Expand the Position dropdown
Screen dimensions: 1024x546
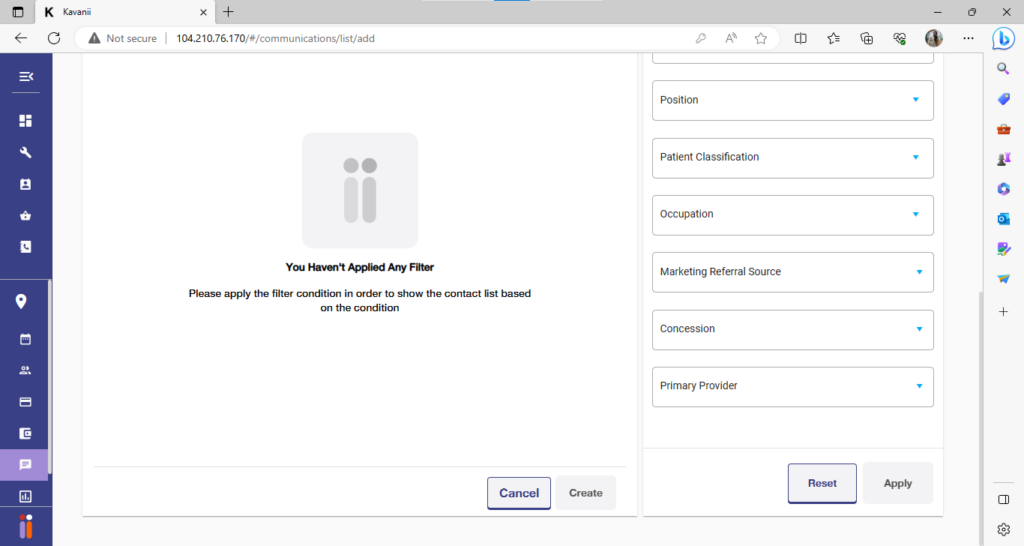[x=792, y=100]
